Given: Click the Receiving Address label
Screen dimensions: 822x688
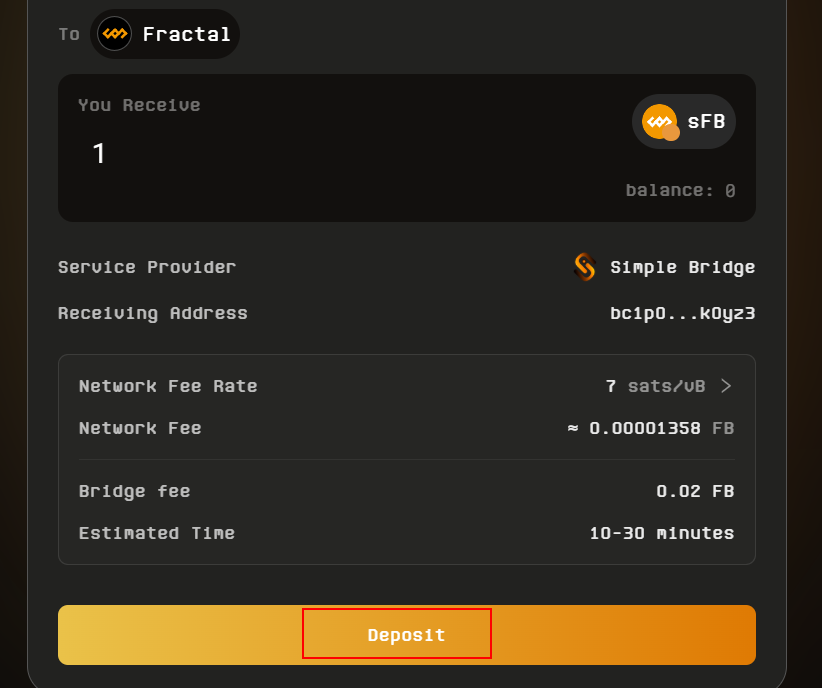Looking at the screenshot, I should (153, 313).
